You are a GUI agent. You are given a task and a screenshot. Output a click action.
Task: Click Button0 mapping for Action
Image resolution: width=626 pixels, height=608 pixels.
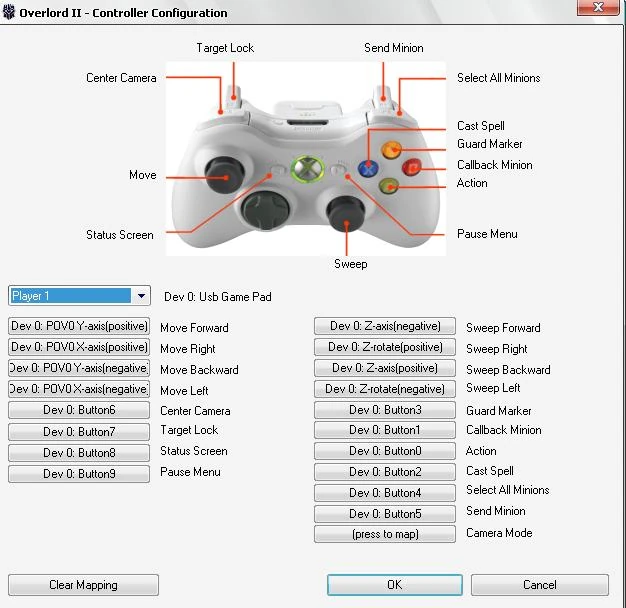[385, 451]
